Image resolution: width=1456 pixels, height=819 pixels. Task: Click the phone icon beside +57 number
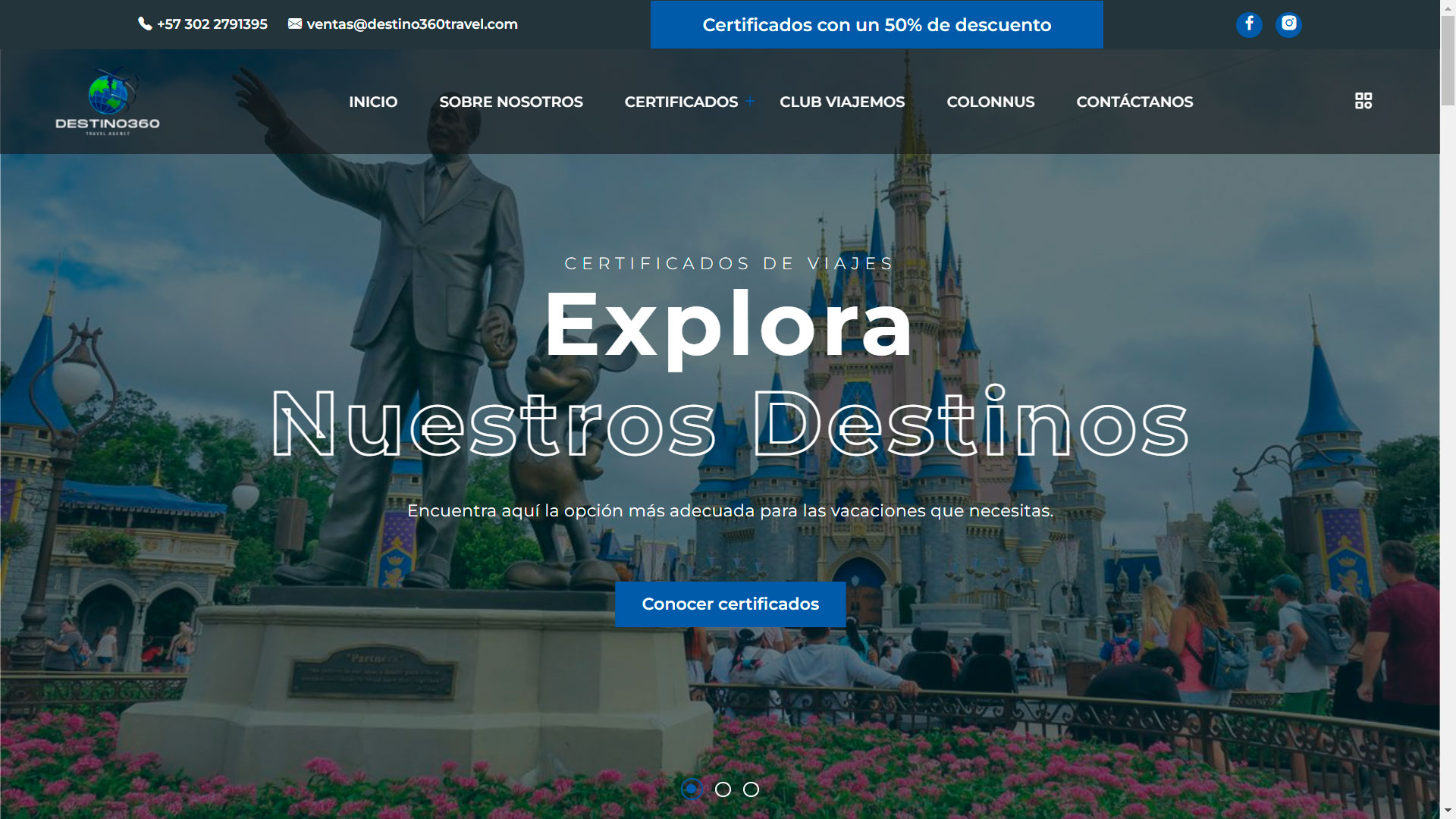[x=145, y=24]
